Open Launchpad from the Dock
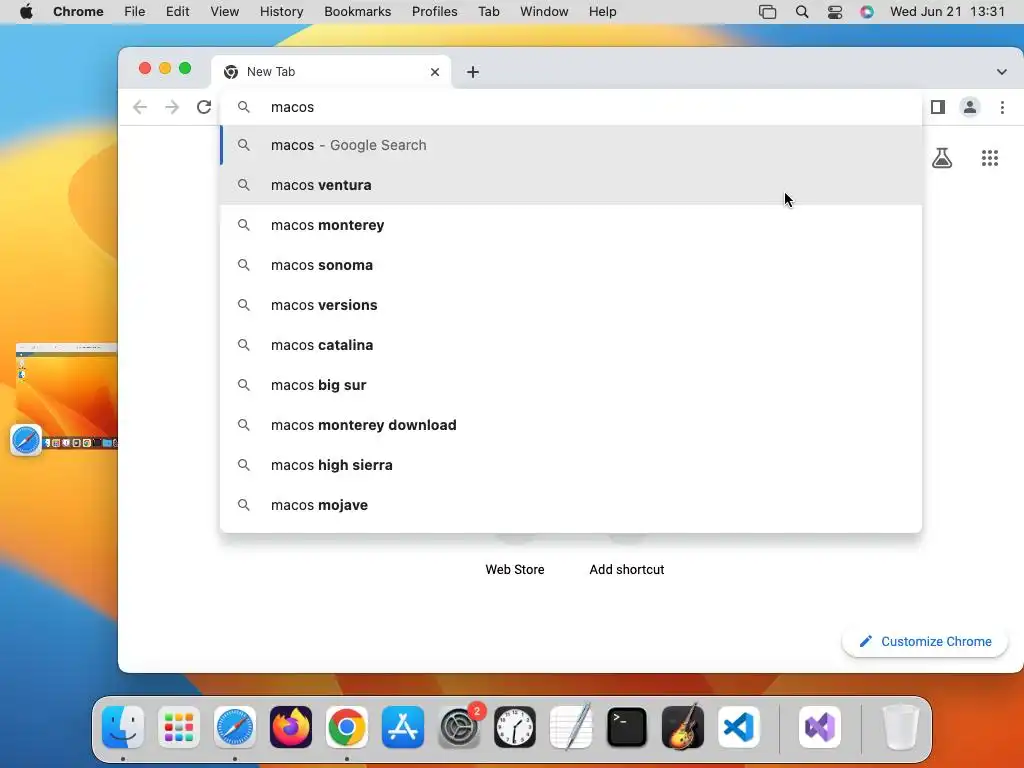The image size is (1024, 768). pyautogui.click(x=179, y=727)
